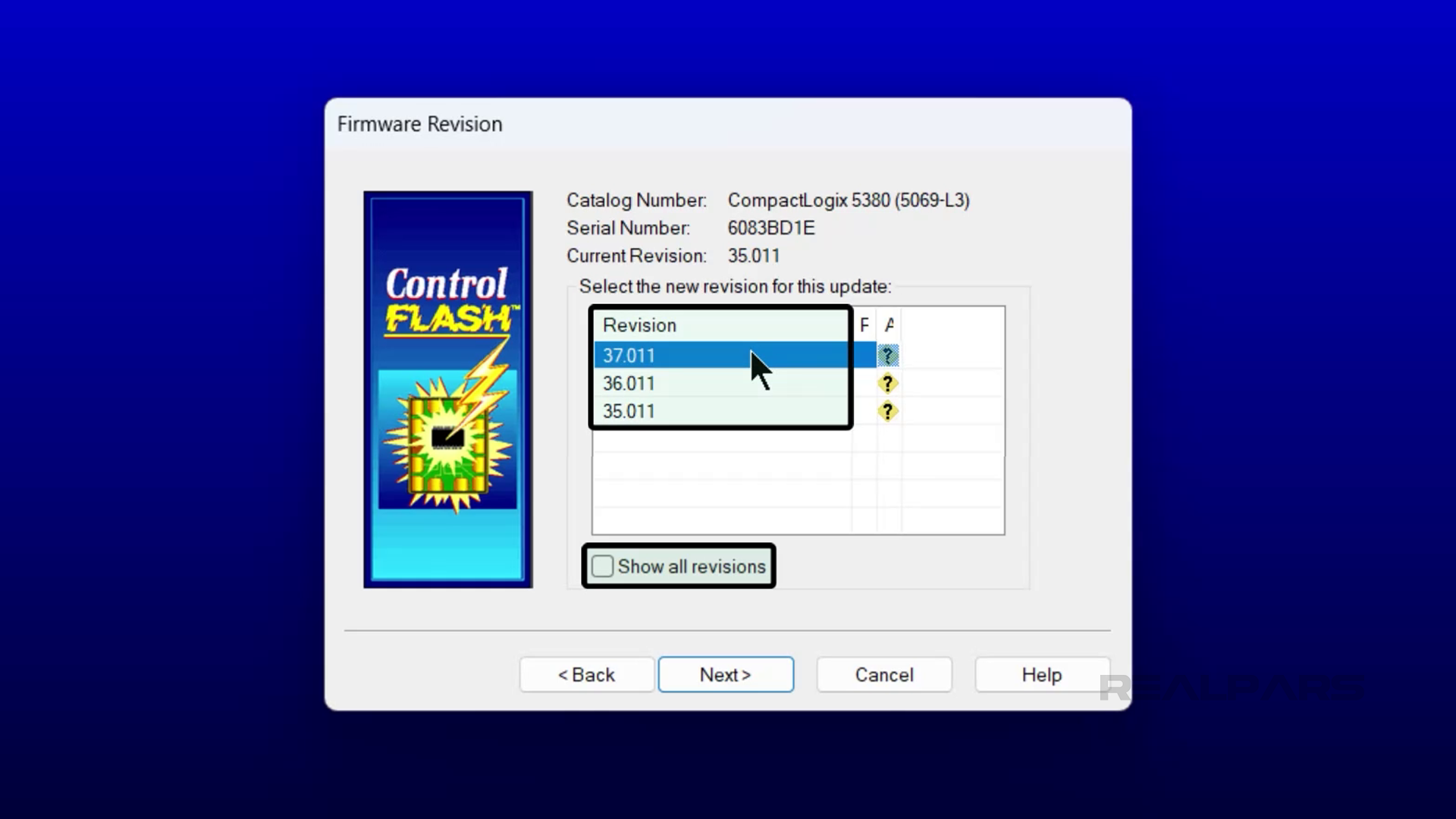
Task: Click the Revision column header
Action: [722, 325]
